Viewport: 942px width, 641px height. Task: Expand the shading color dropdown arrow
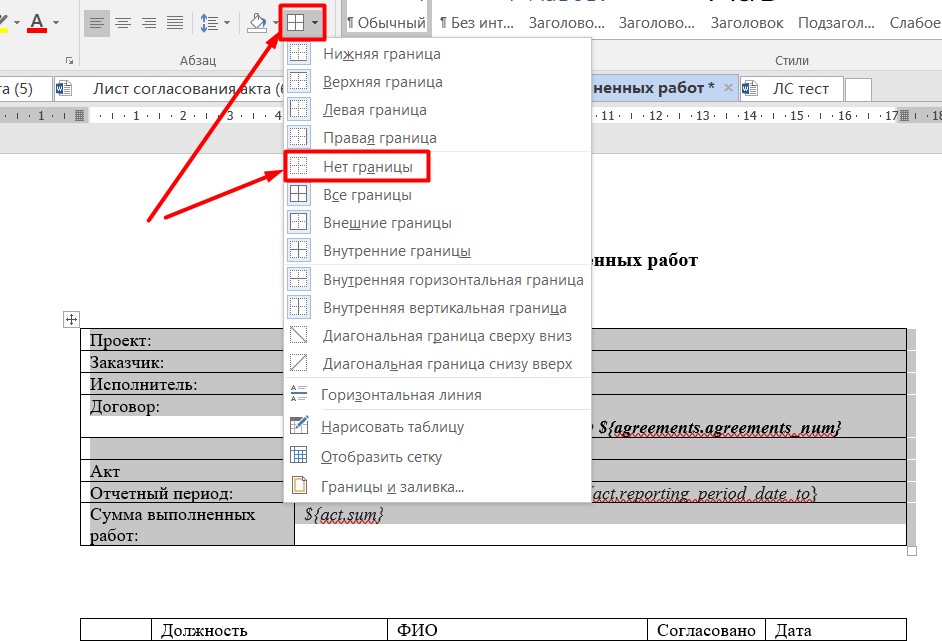click(x=275, y=22)
